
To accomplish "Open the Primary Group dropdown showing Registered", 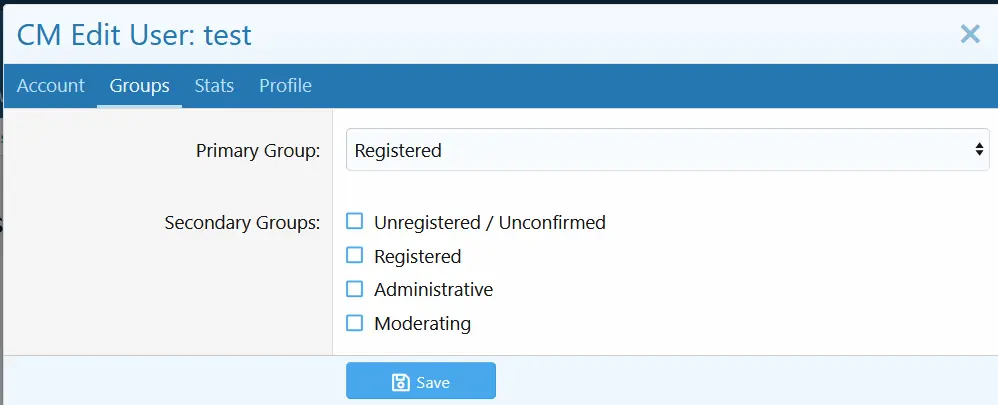I will 660,150.
